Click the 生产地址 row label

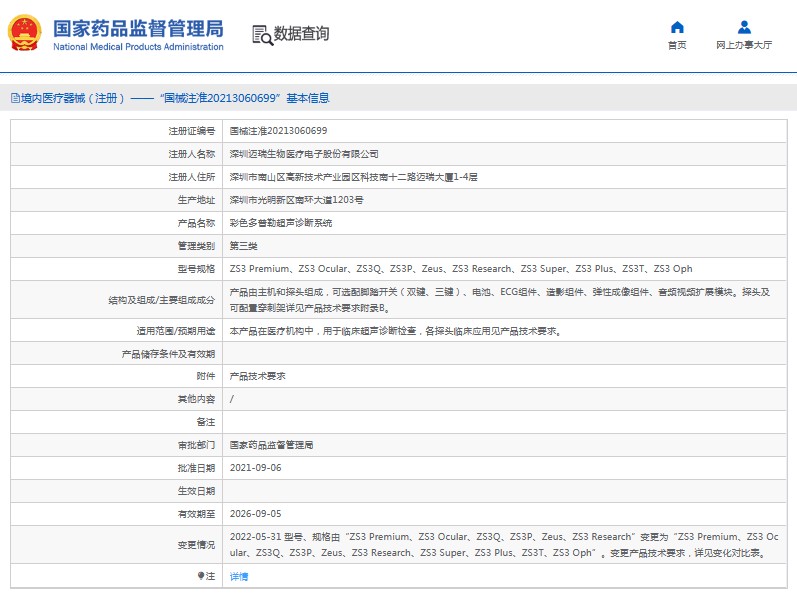196,200
